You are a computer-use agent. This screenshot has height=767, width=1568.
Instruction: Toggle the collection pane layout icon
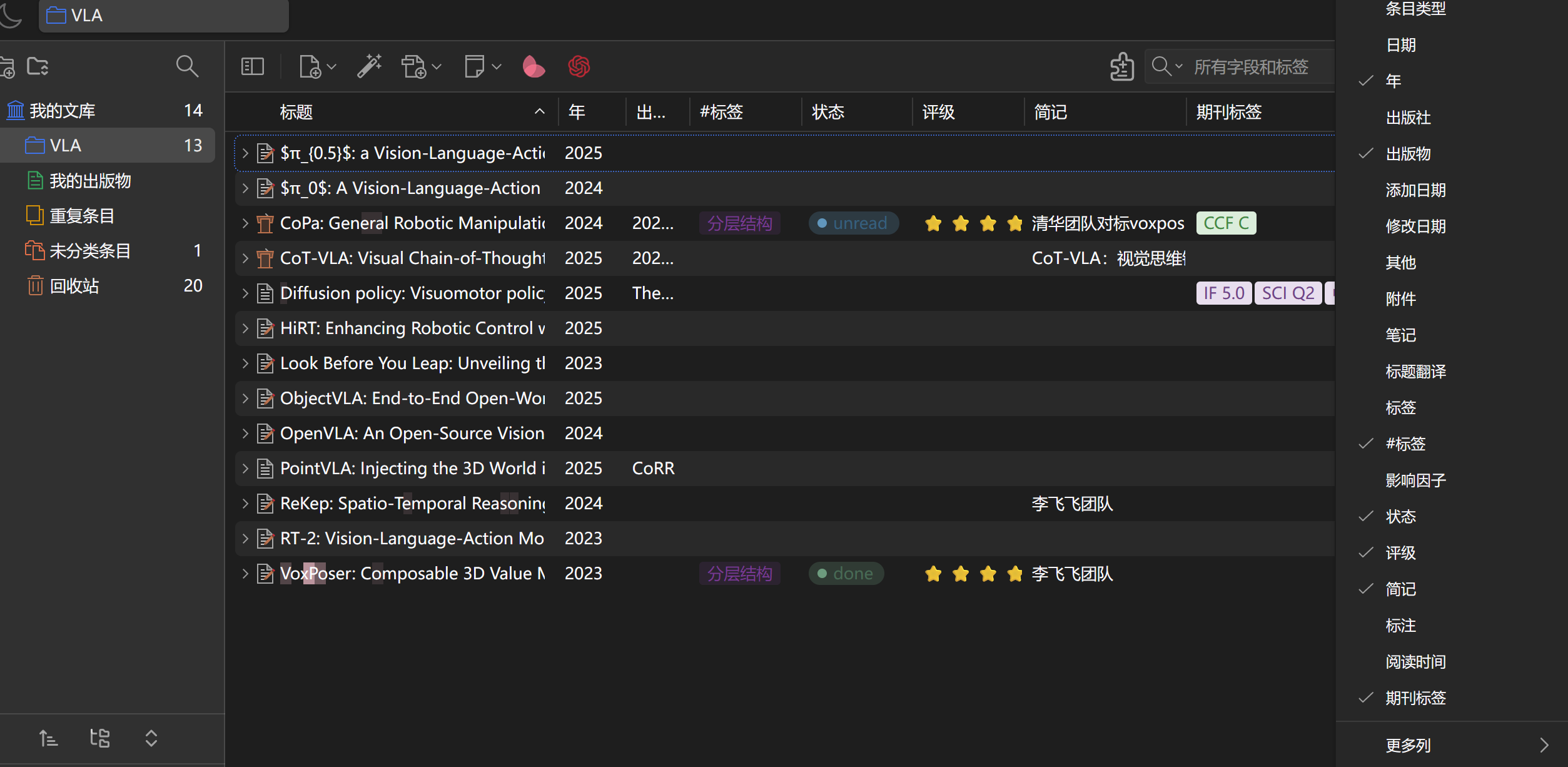tap(253, 66)
